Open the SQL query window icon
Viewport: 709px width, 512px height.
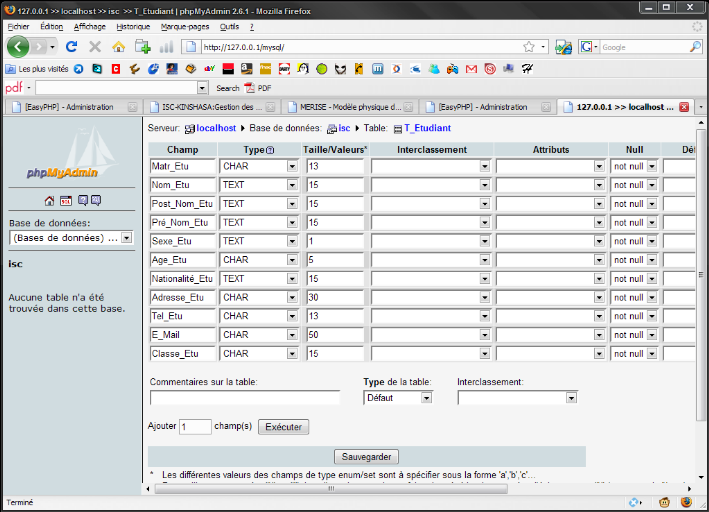(65, 201)
